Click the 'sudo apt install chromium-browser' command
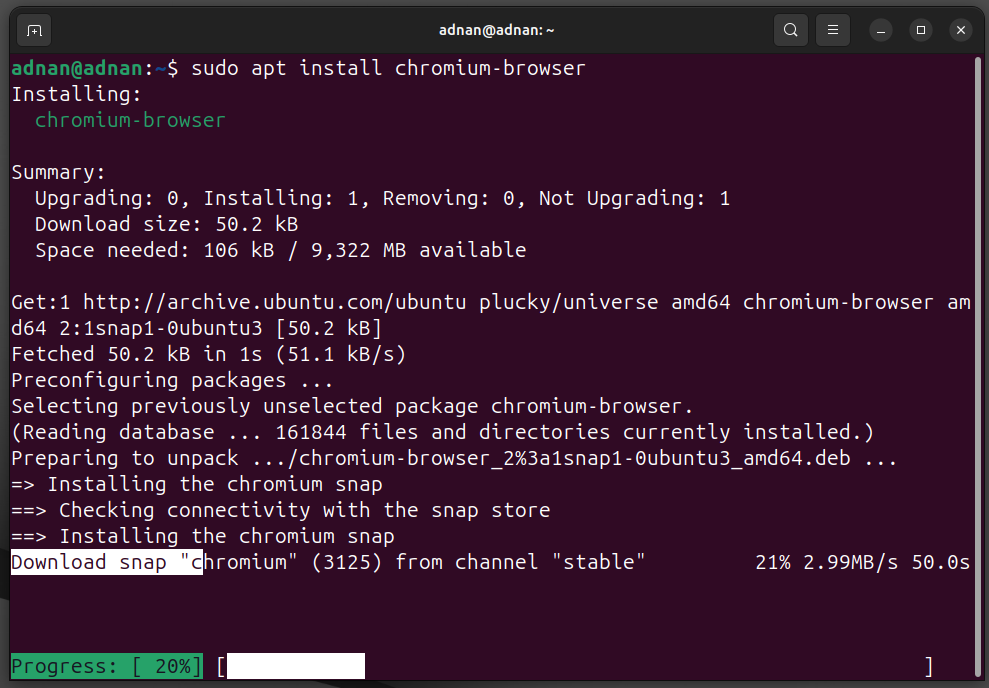 tap(389, 68)
